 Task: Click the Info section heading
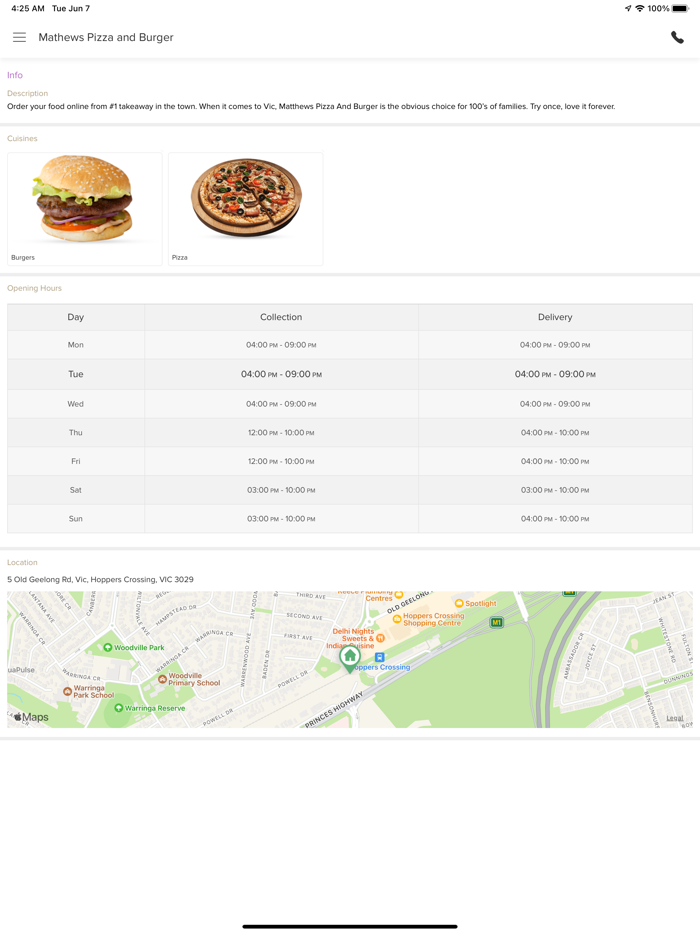pyautogui.click(x=15, y=75)
